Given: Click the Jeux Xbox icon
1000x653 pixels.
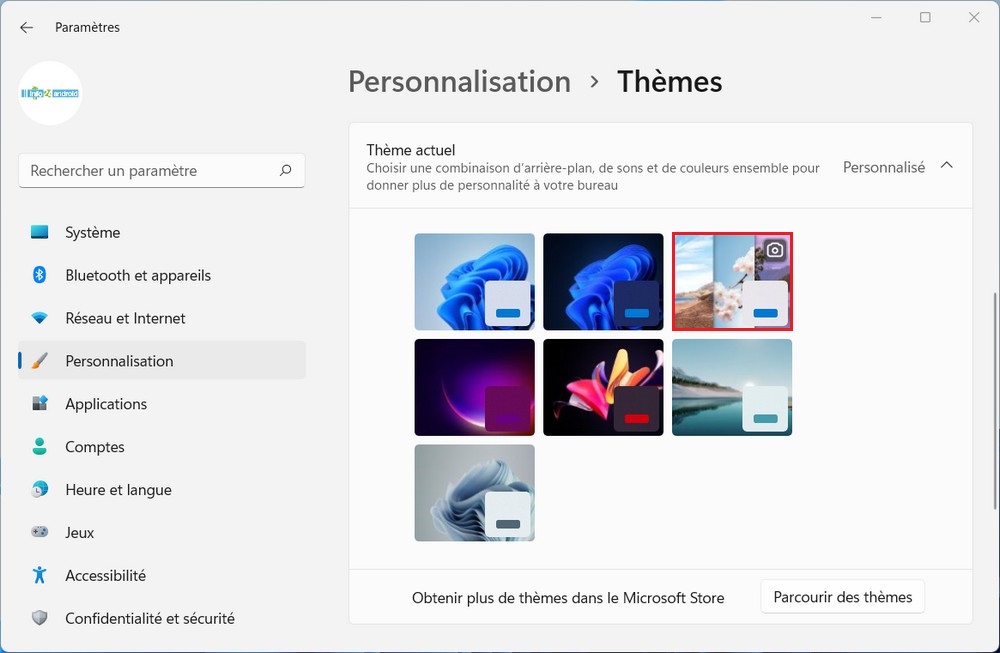Looking at the screenshot, I should pyautogui.click(x=40, y=532).
